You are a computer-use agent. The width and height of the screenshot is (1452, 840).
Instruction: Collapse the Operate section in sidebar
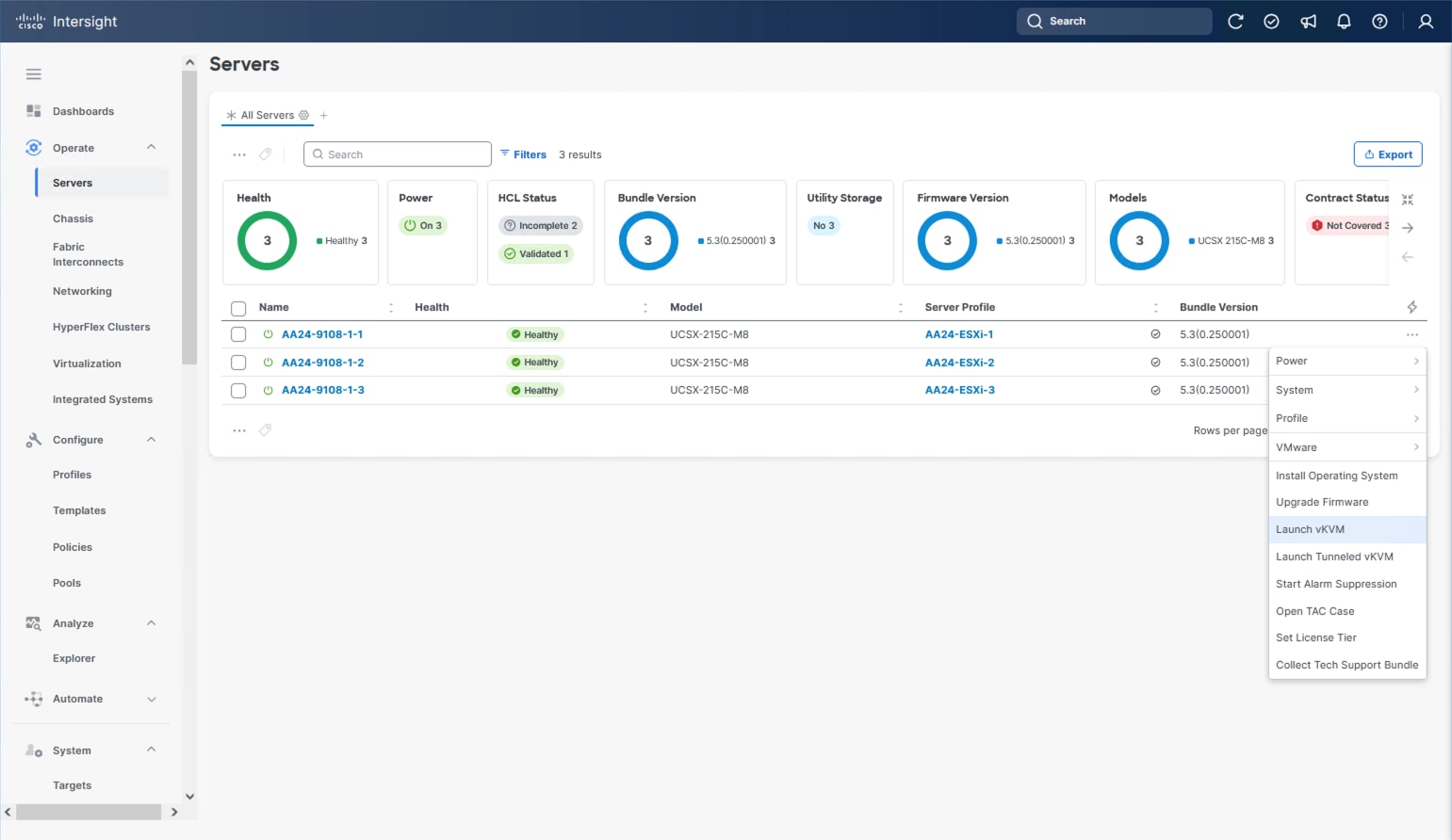tap(151, 148)
